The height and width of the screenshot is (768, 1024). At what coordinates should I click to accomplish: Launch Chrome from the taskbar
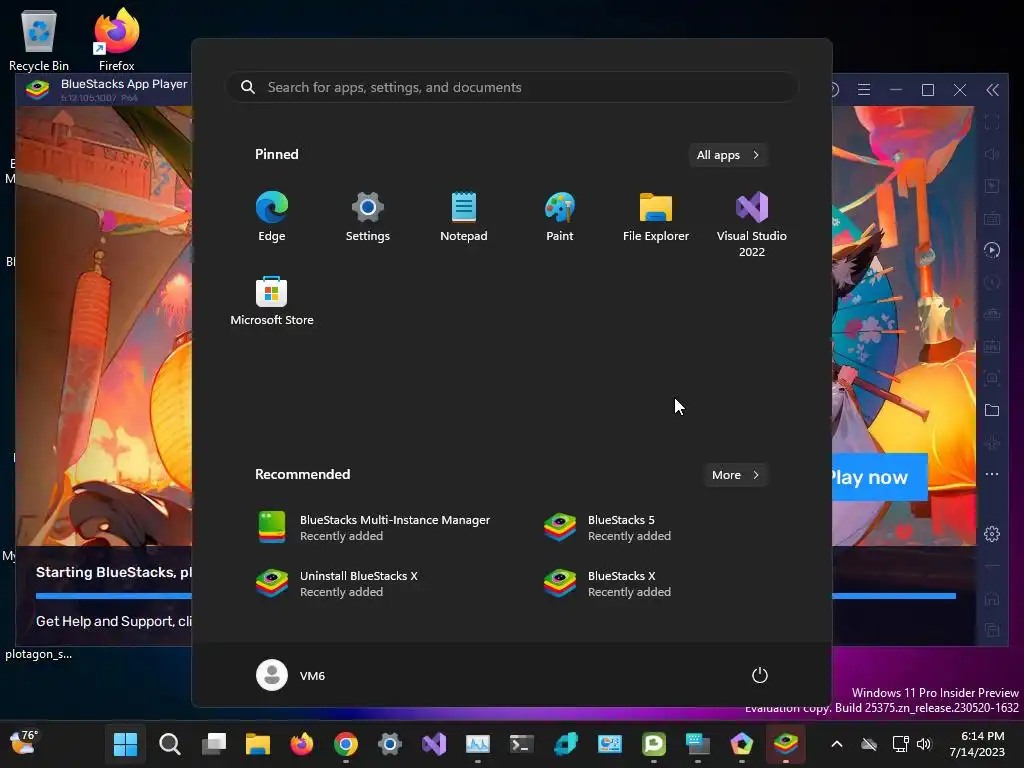pos(345,744)
